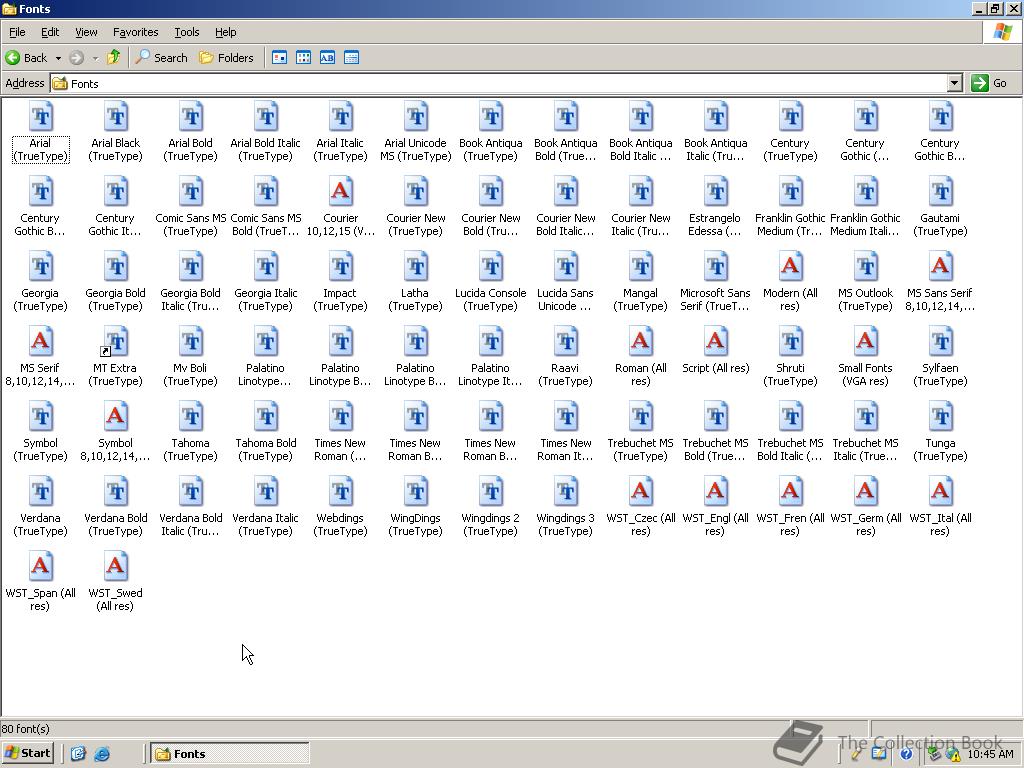1024x768 pixels.
Task: Select the Wingdings 3 font icon
Action: [566, 493]
